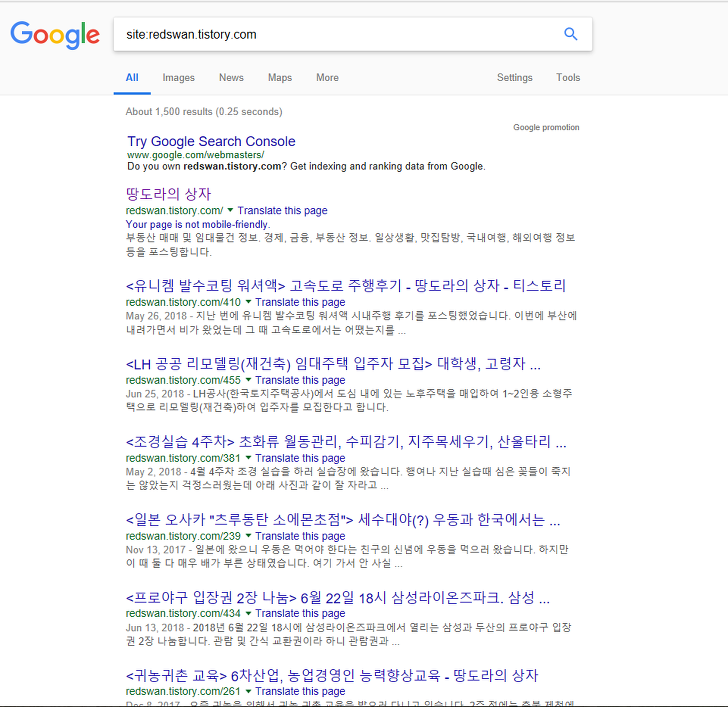Screen dimensions: 728x707
Task: Open the 프로야구 입장권 2장 나눔 result
Action: (x=338, y=597)
